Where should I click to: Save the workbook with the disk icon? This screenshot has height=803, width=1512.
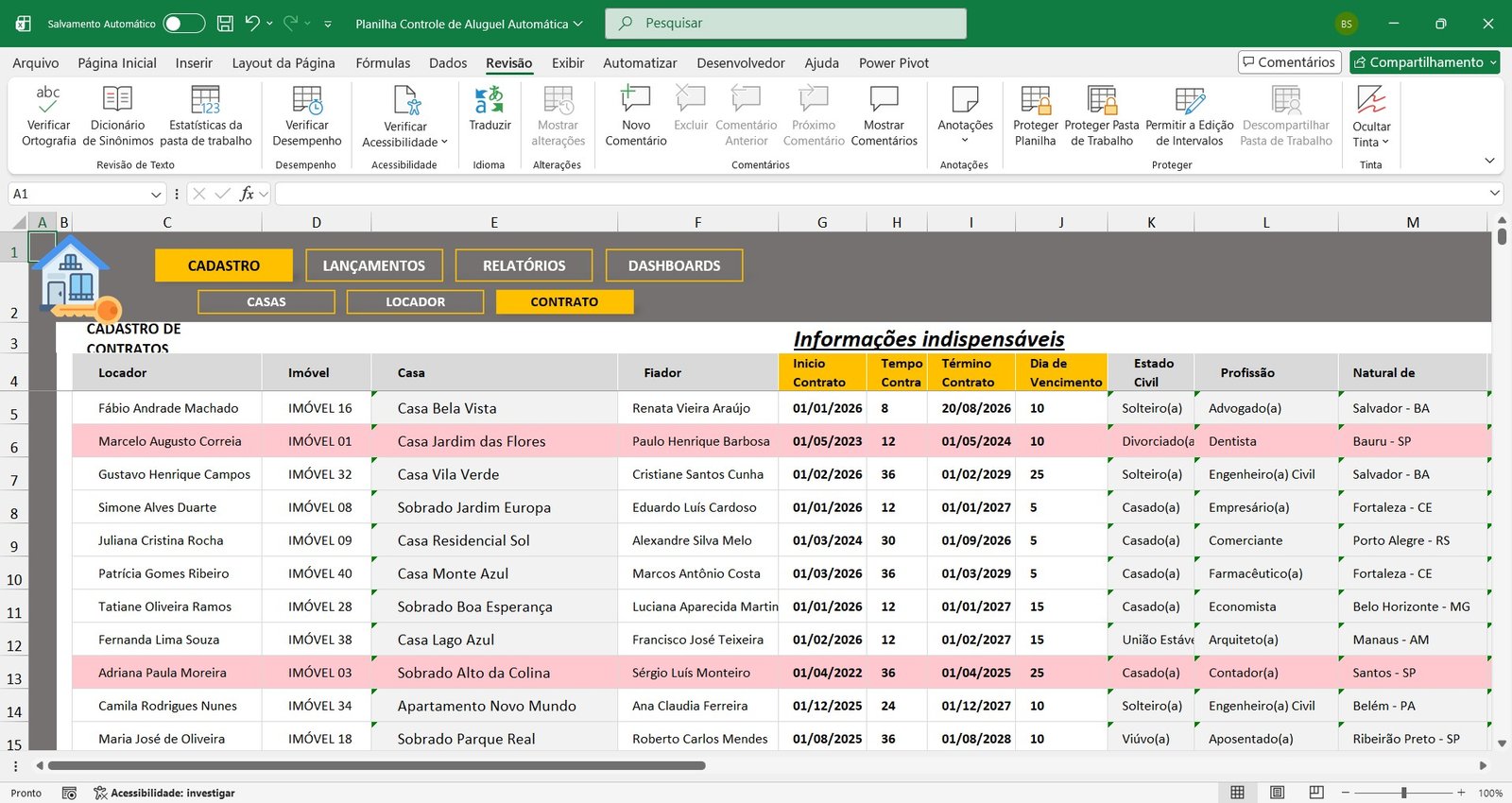(225, 24)
